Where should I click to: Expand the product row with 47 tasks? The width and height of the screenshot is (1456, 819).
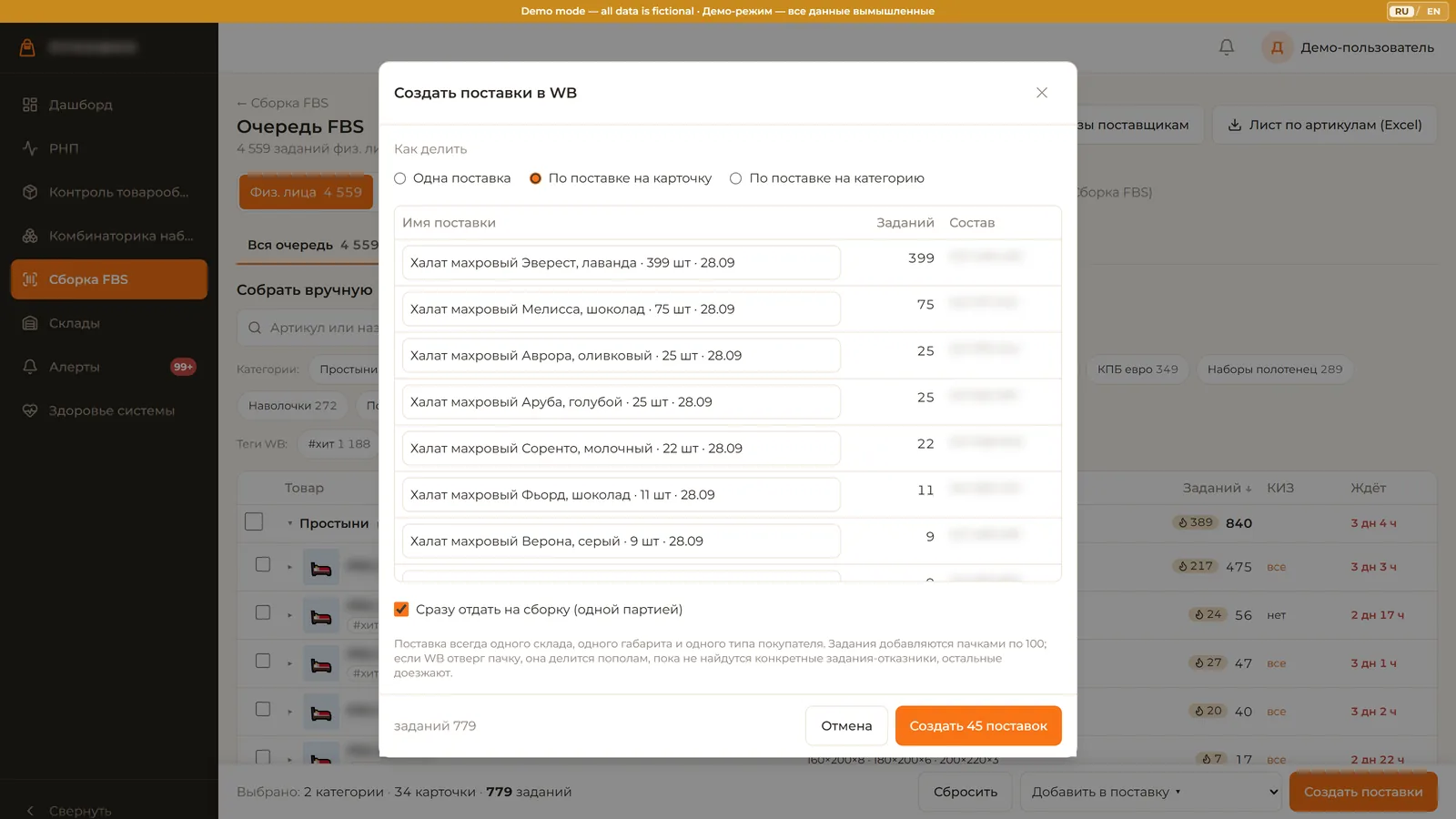tap(290, 663)
